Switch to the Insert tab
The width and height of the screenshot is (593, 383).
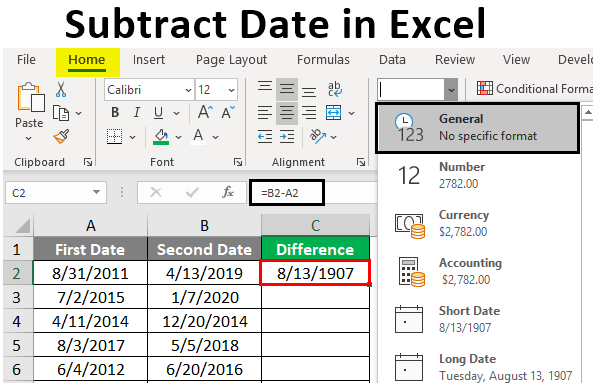(x=149, y=59)
